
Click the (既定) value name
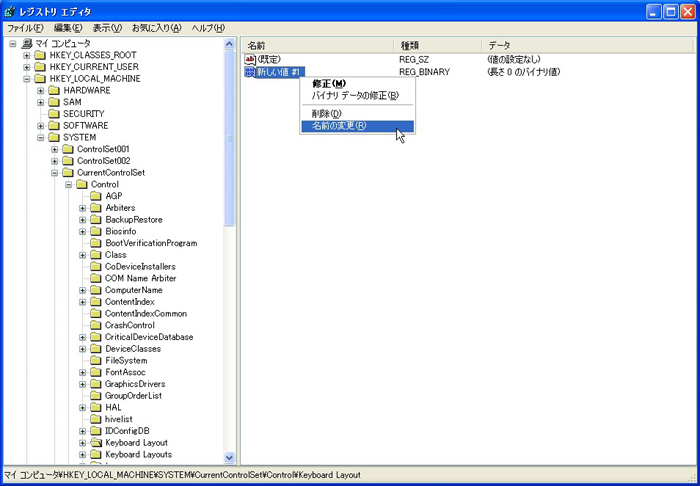tap(269, 60)
